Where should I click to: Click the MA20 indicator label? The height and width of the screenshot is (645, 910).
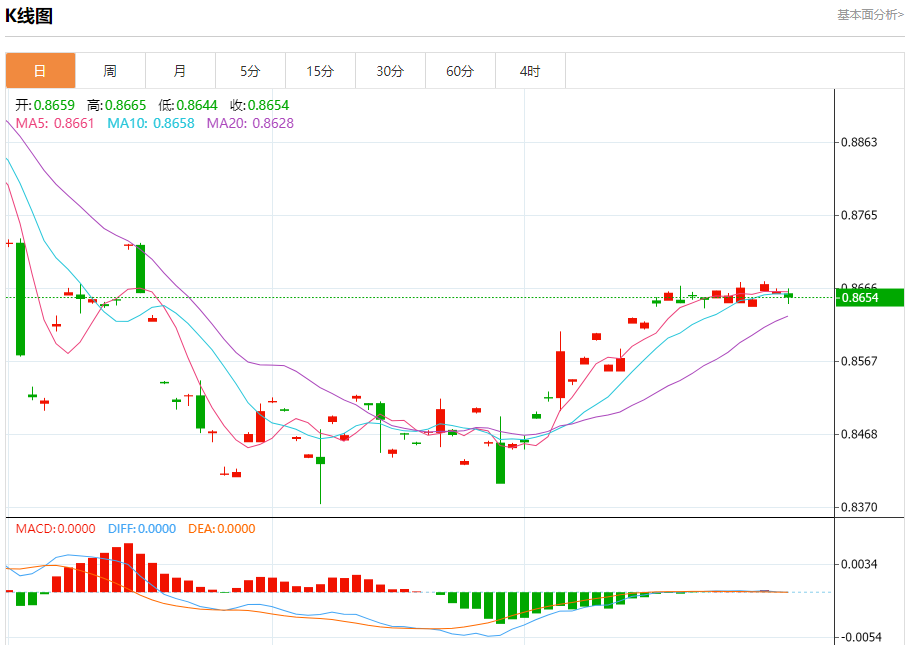[250, 123]
